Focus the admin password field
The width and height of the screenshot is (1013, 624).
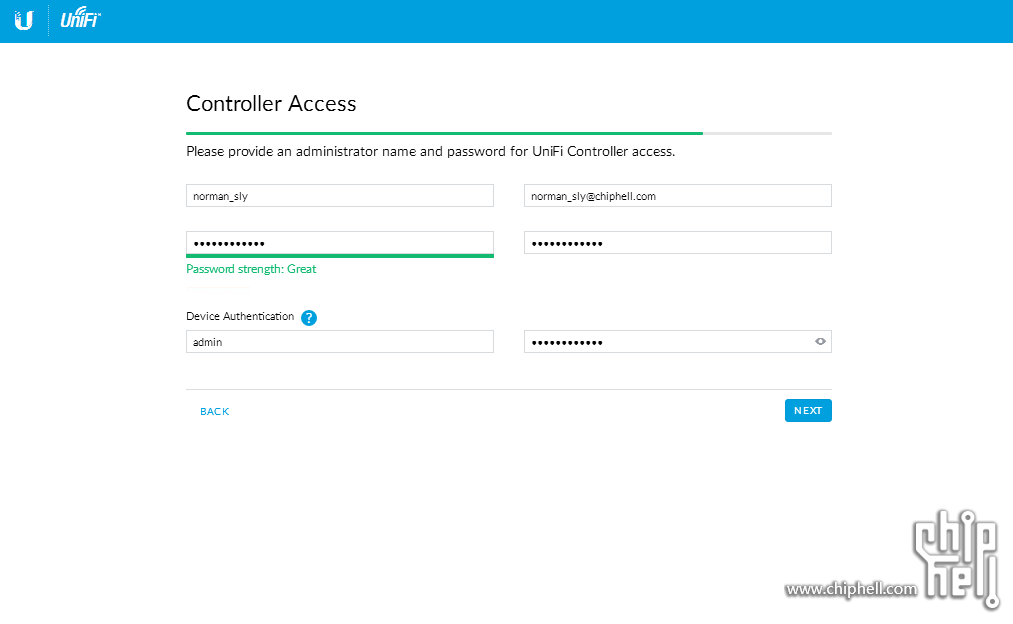coord(340,244)
